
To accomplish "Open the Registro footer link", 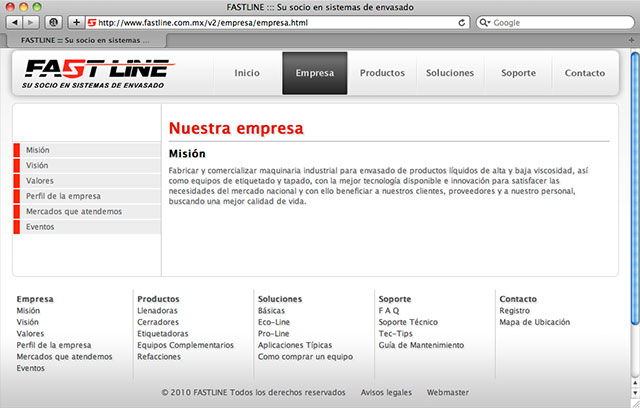I will point(515,310).
